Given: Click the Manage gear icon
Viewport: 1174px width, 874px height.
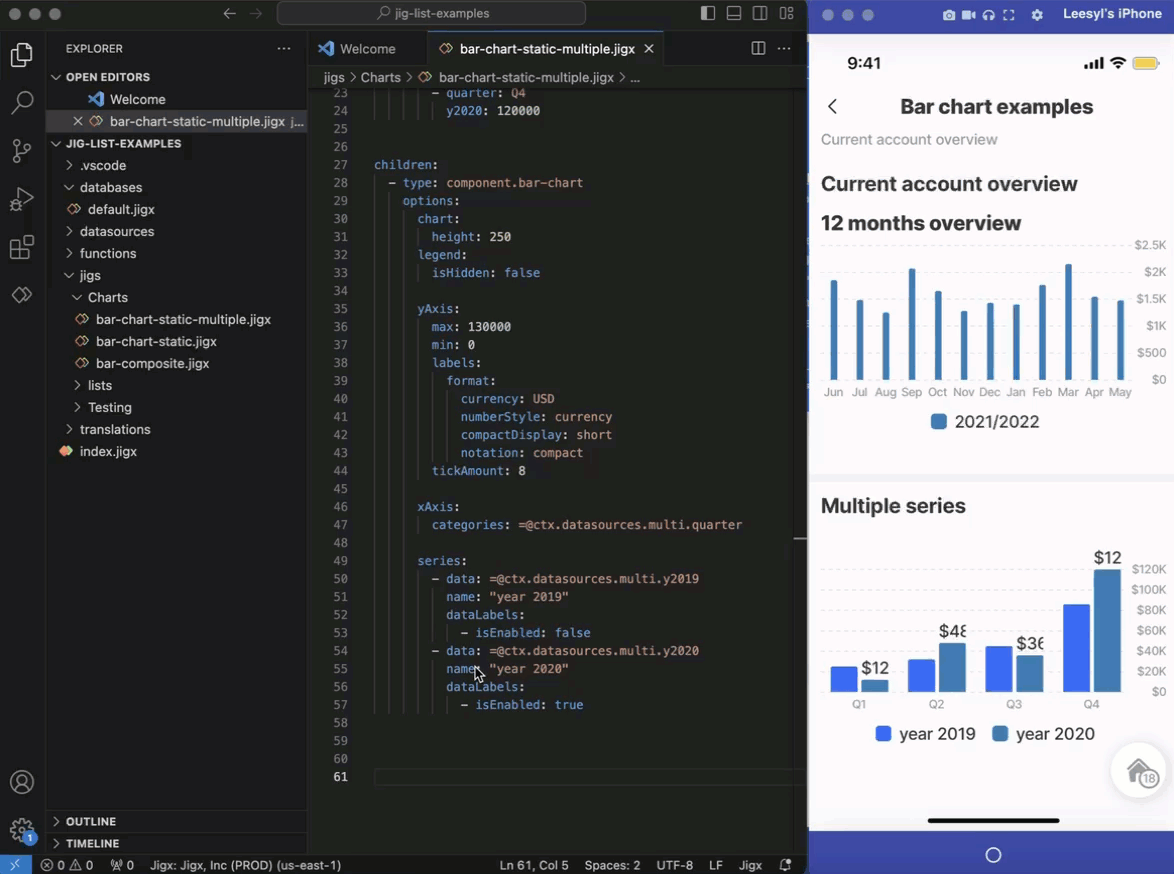Looking at the screenshot, I should (22, 830).
